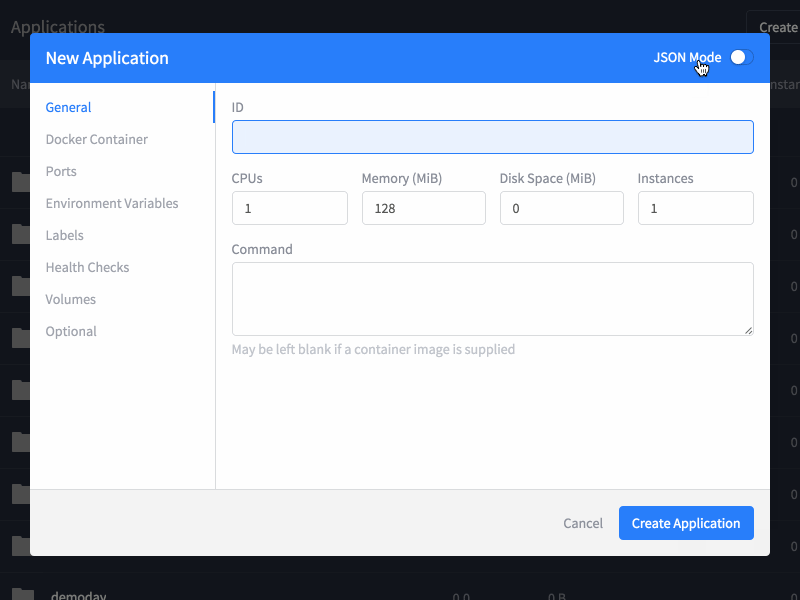800x600 pixels.
Task: Switch to Docker Container section
Action: [96, 139]
